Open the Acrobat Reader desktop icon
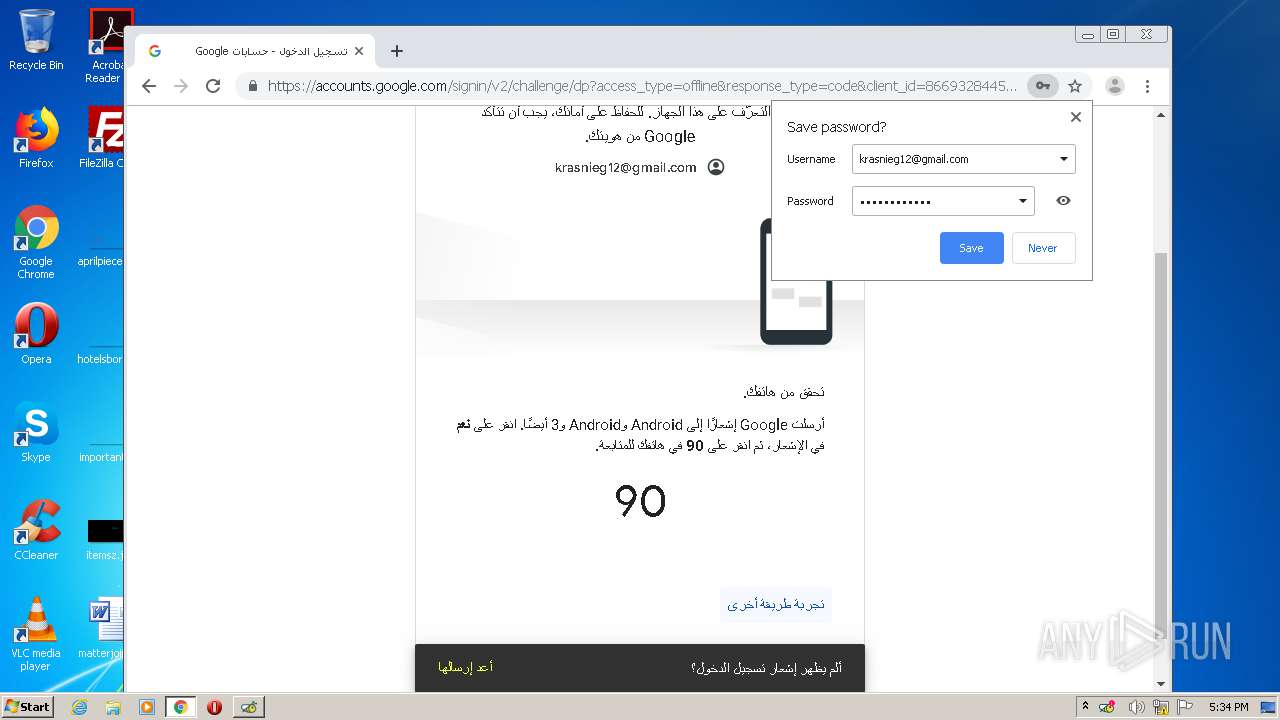The width and height of the screenshot is (1280, 720). pos(107,46)
